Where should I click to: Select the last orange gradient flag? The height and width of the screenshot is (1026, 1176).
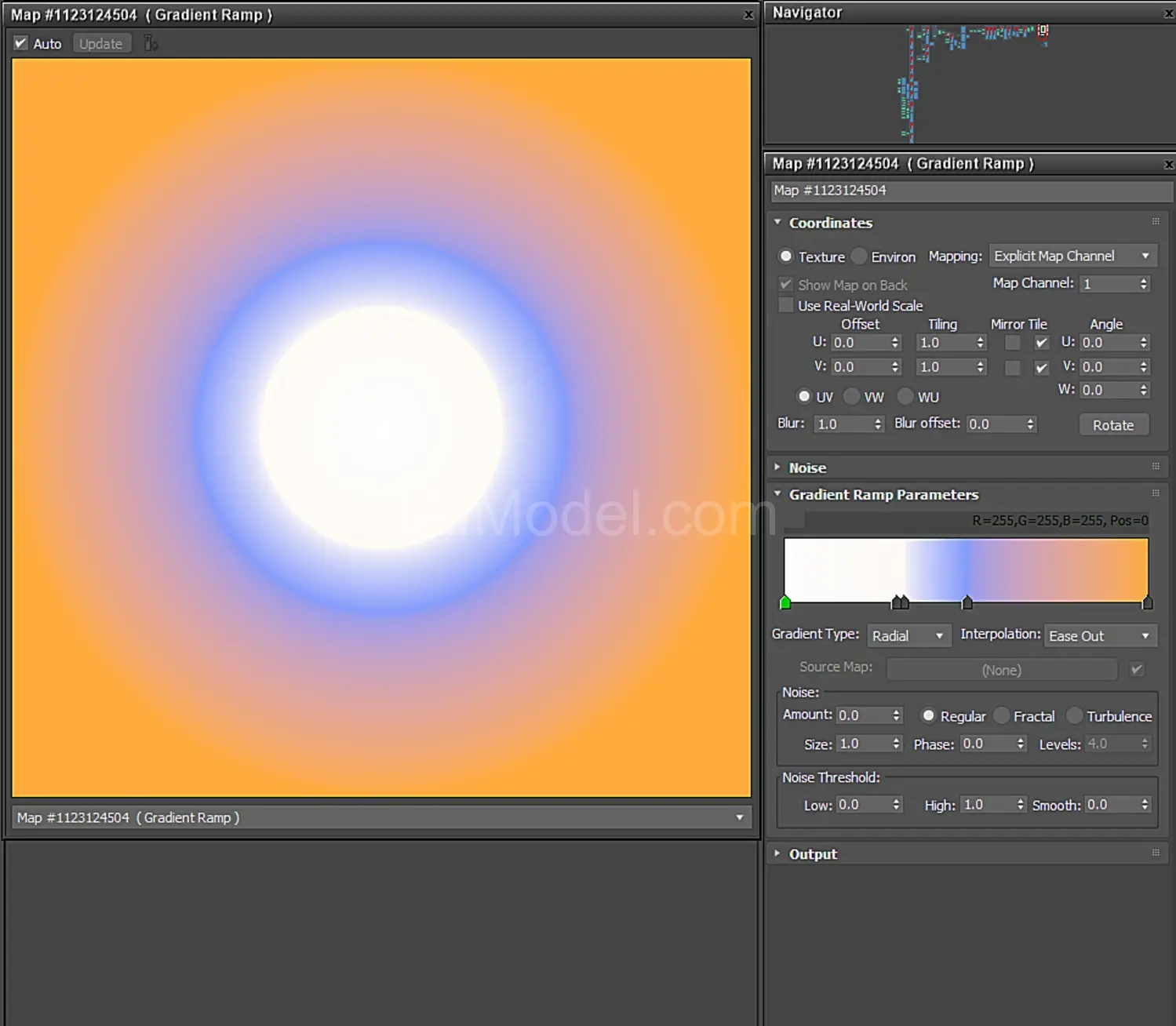click(1147, 602)
